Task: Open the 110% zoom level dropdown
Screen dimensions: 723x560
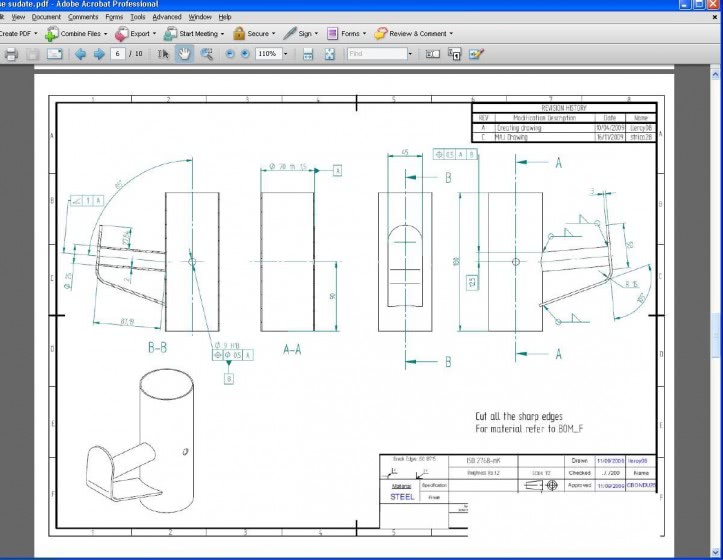Action: click(x=286, y=54)
